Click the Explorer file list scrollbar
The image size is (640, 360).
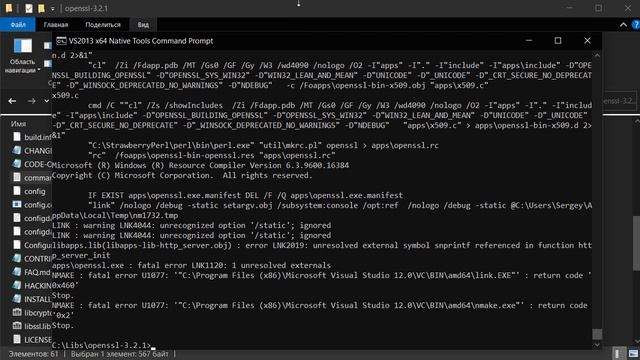636,243
